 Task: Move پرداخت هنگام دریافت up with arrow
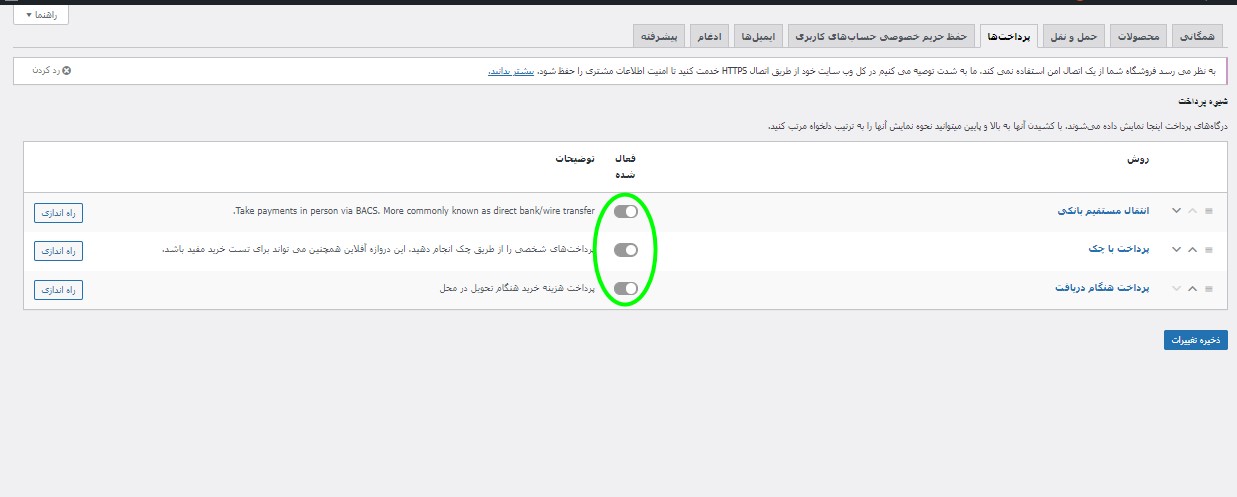pos(1192,288)
